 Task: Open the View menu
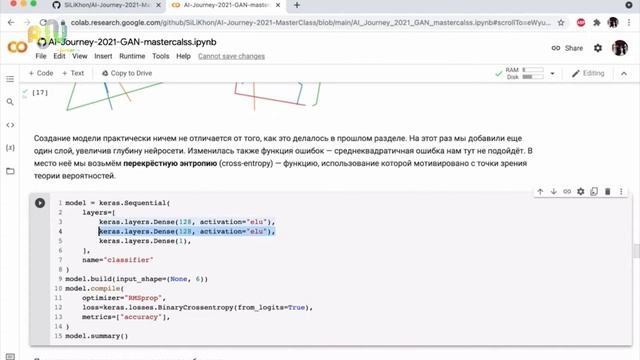(80, 56)
